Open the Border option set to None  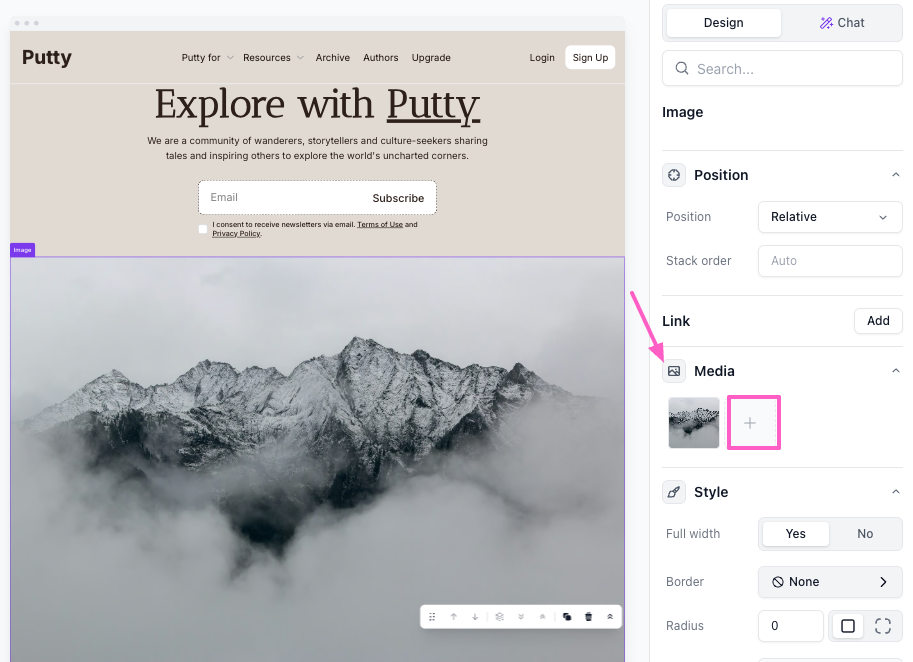click(x=829, y=582)
